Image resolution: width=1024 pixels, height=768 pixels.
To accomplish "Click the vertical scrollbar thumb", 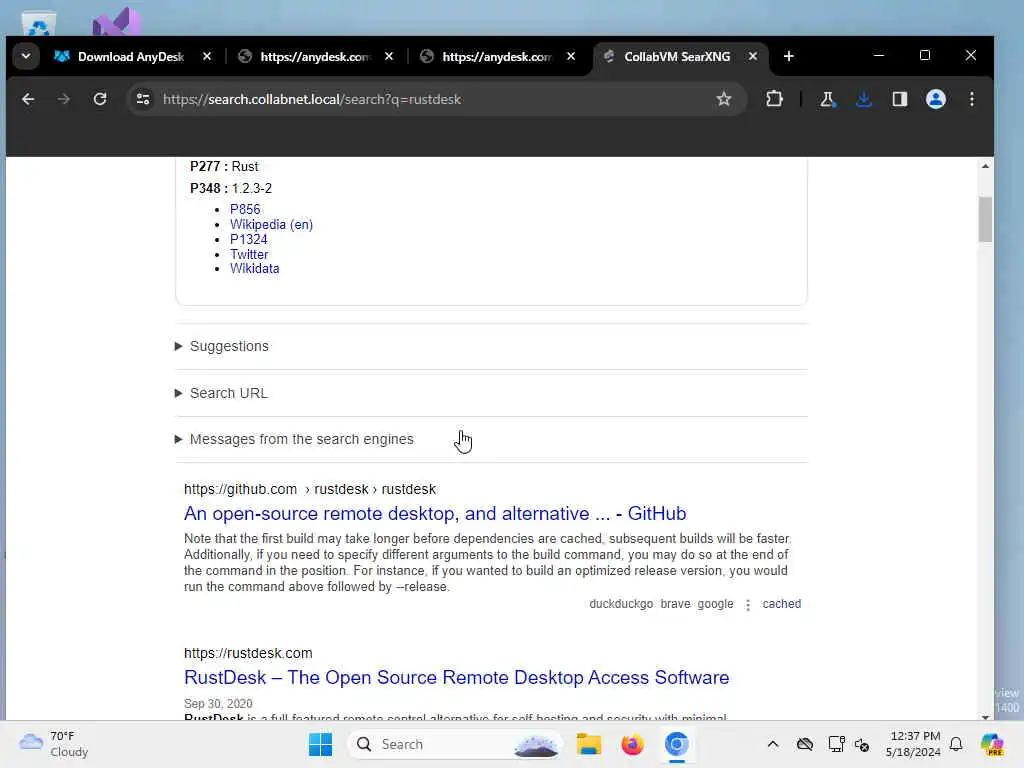I will point(985,219).
